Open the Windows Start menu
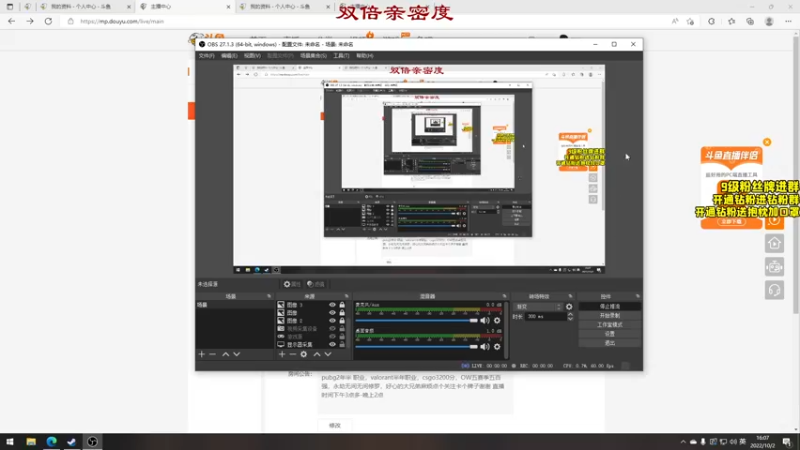 click(10, 441)
